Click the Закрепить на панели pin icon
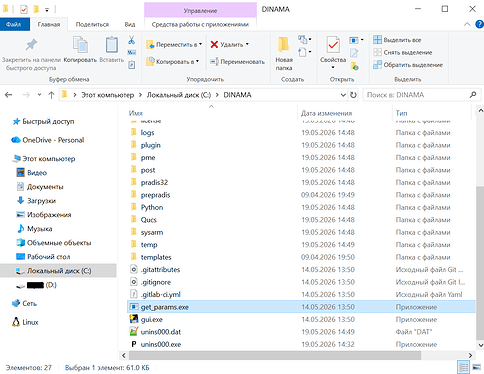 pyautogui.click(x=31, y=45)
